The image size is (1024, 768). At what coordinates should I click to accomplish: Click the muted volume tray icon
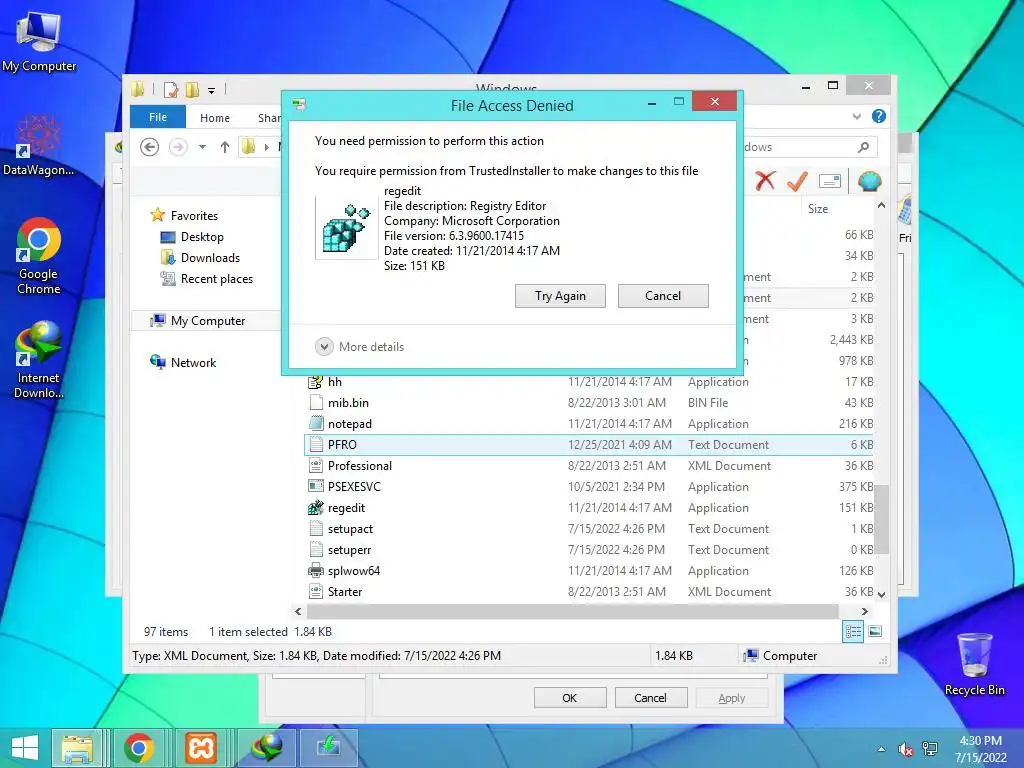[x=906, y=749]
